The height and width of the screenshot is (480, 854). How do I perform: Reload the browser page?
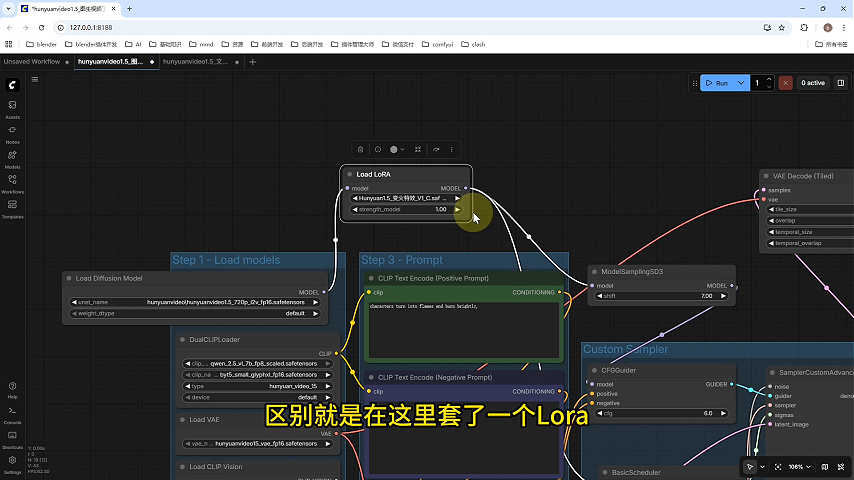(x=41, y=27)
